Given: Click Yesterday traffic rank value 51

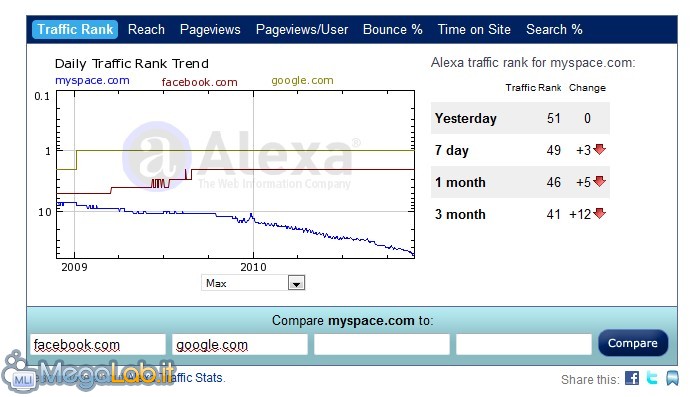Looking at the screenshot, I should tap(554, 118).
